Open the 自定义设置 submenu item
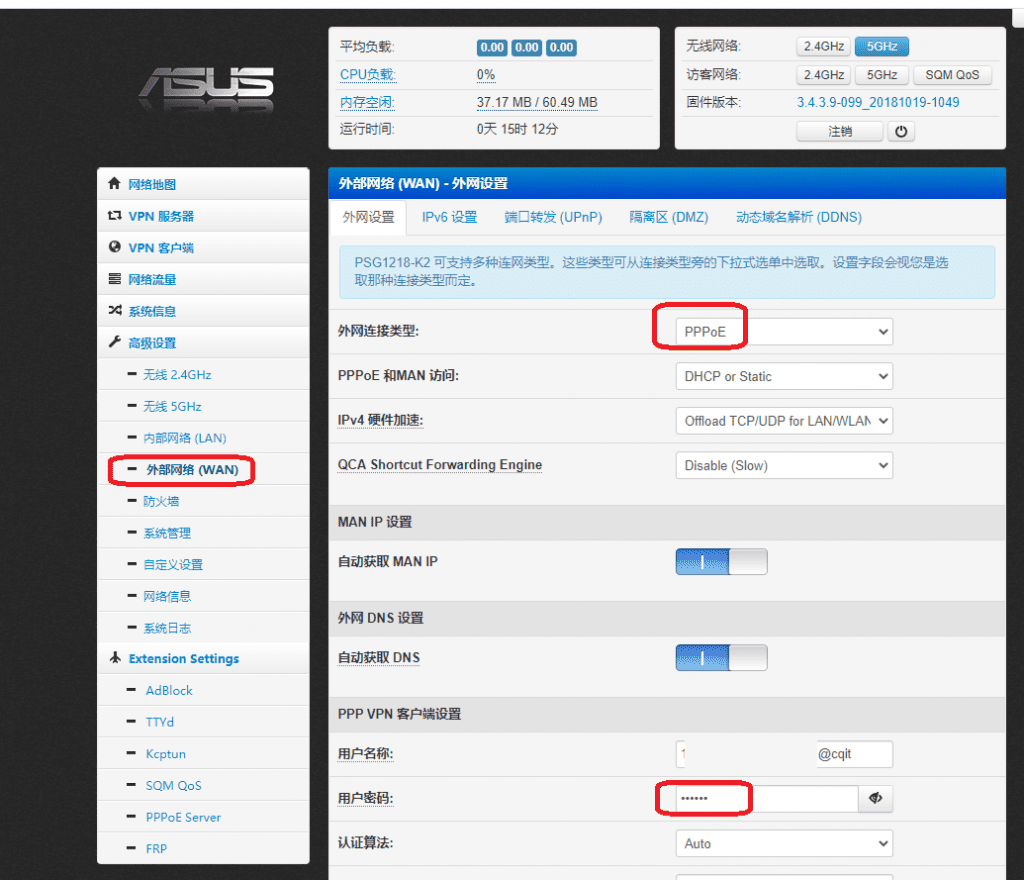 pyautogui.click(x=203, y=564)
